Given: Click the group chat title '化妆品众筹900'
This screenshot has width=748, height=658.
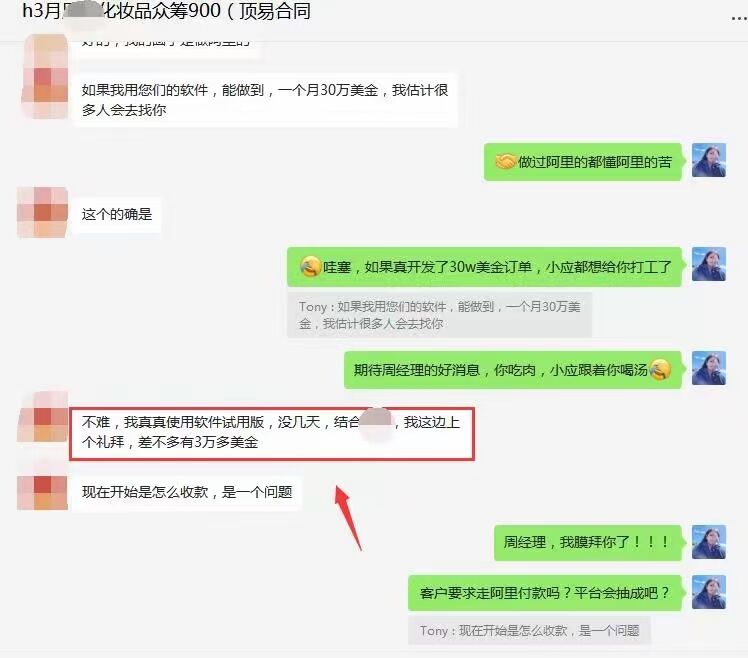Looking at the screenshot, I should 166,11.
